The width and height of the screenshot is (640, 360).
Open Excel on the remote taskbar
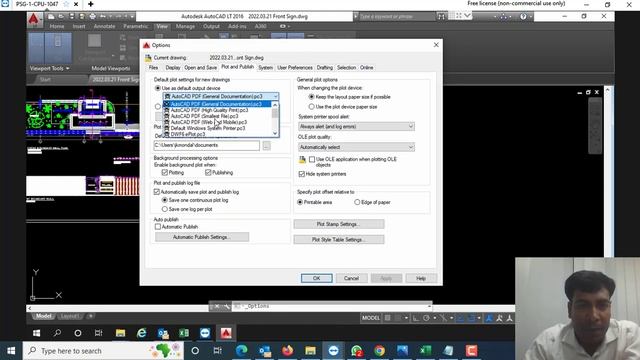184,333
